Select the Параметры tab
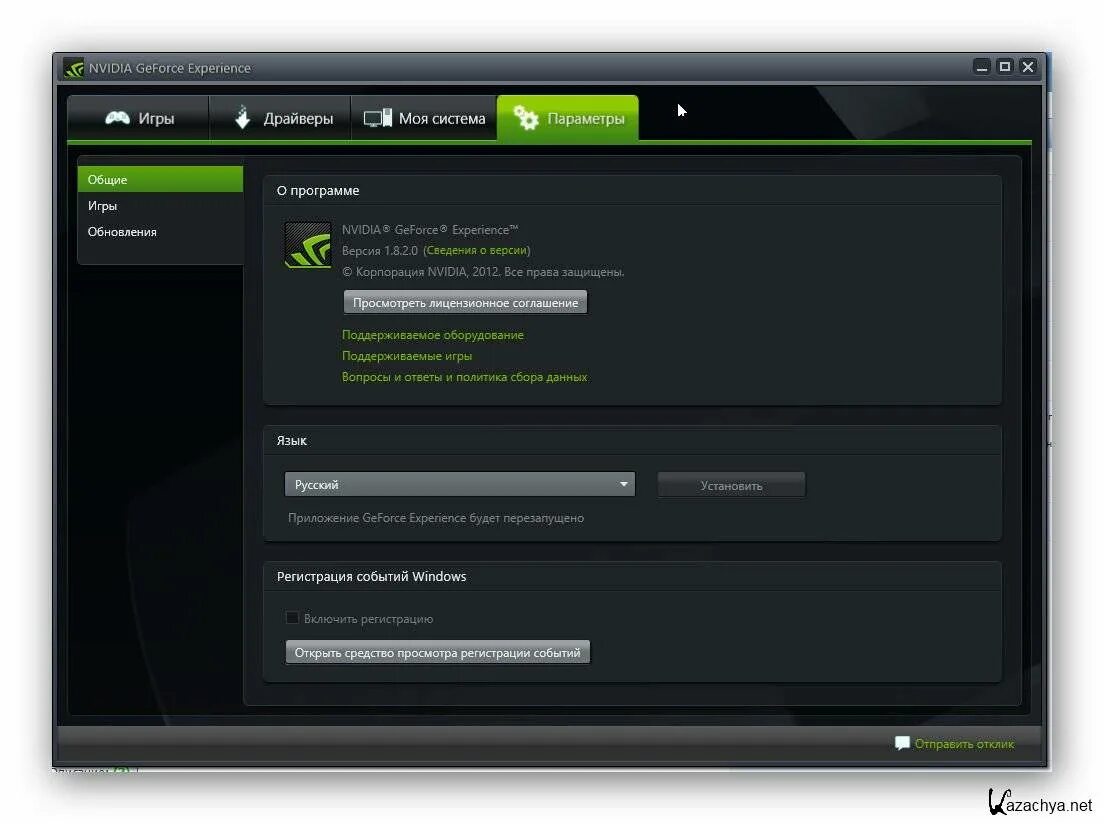The width and height of the screenshot is (1104, 824). 567,118
